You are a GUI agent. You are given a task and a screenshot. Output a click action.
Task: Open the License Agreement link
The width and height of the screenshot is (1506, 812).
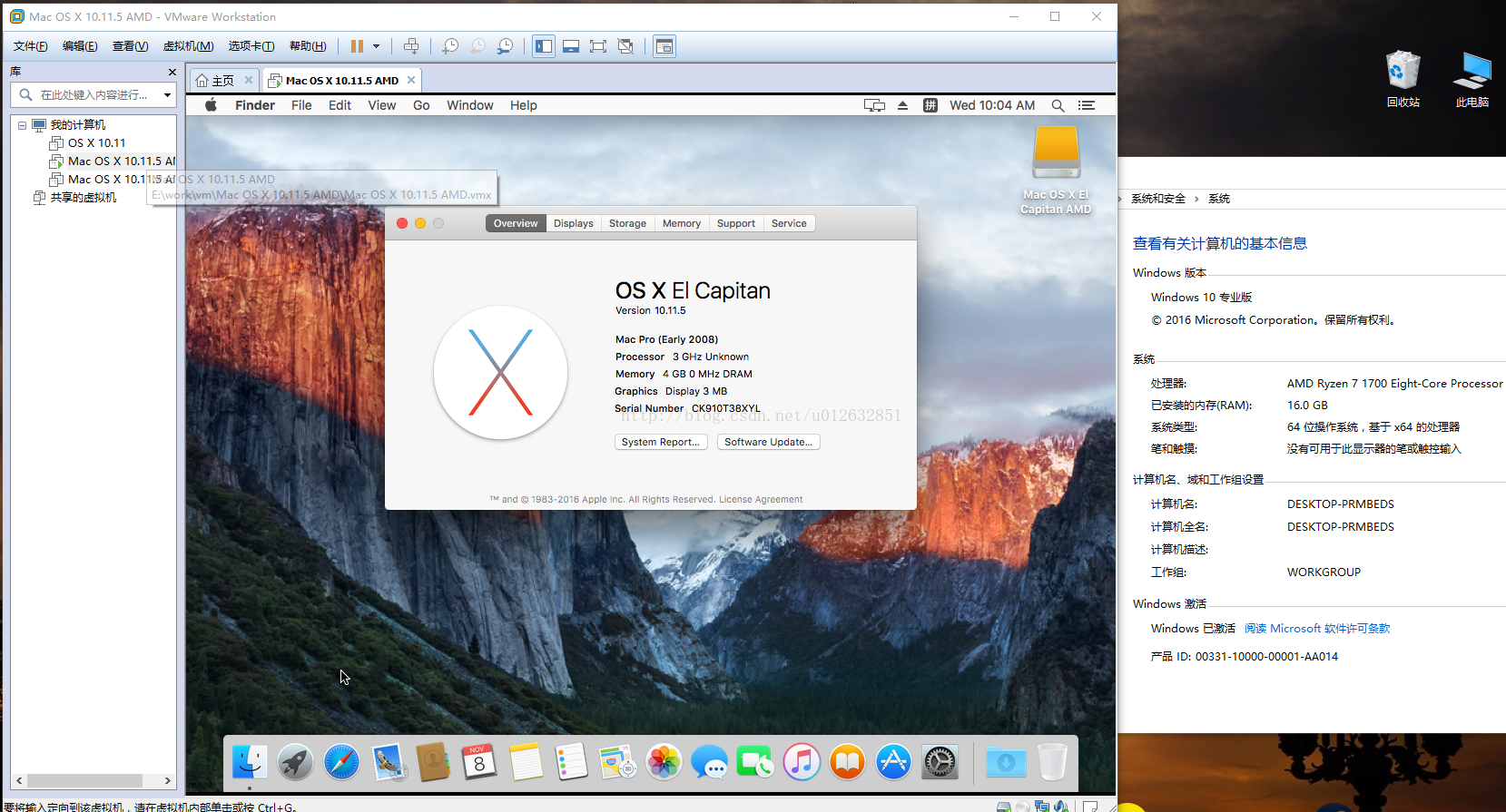click(761, 499)
